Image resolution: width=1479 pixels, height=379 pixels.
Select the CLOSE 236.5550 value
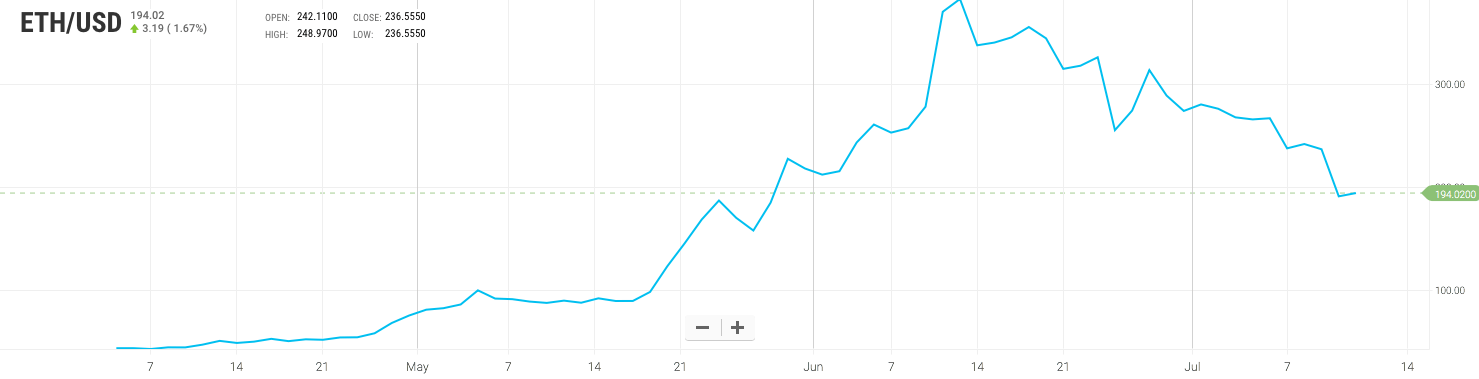405,18
